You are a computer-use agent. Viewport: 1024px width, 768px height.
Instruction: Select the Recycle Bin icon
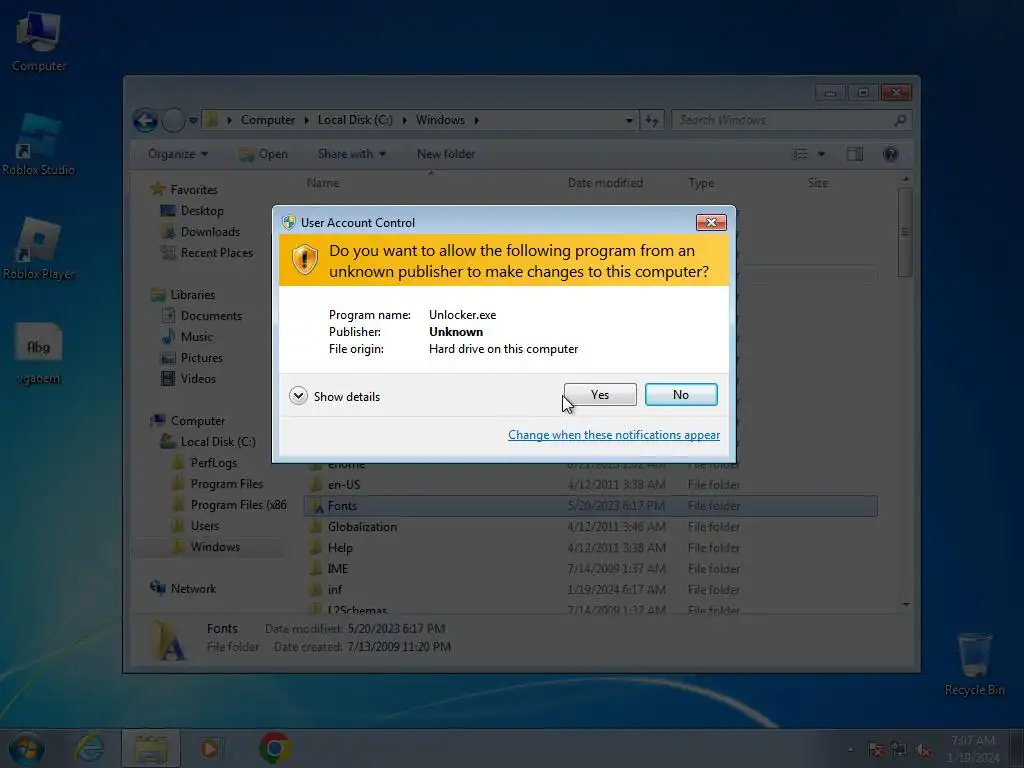pyautogui.click(x=974, y=664)
